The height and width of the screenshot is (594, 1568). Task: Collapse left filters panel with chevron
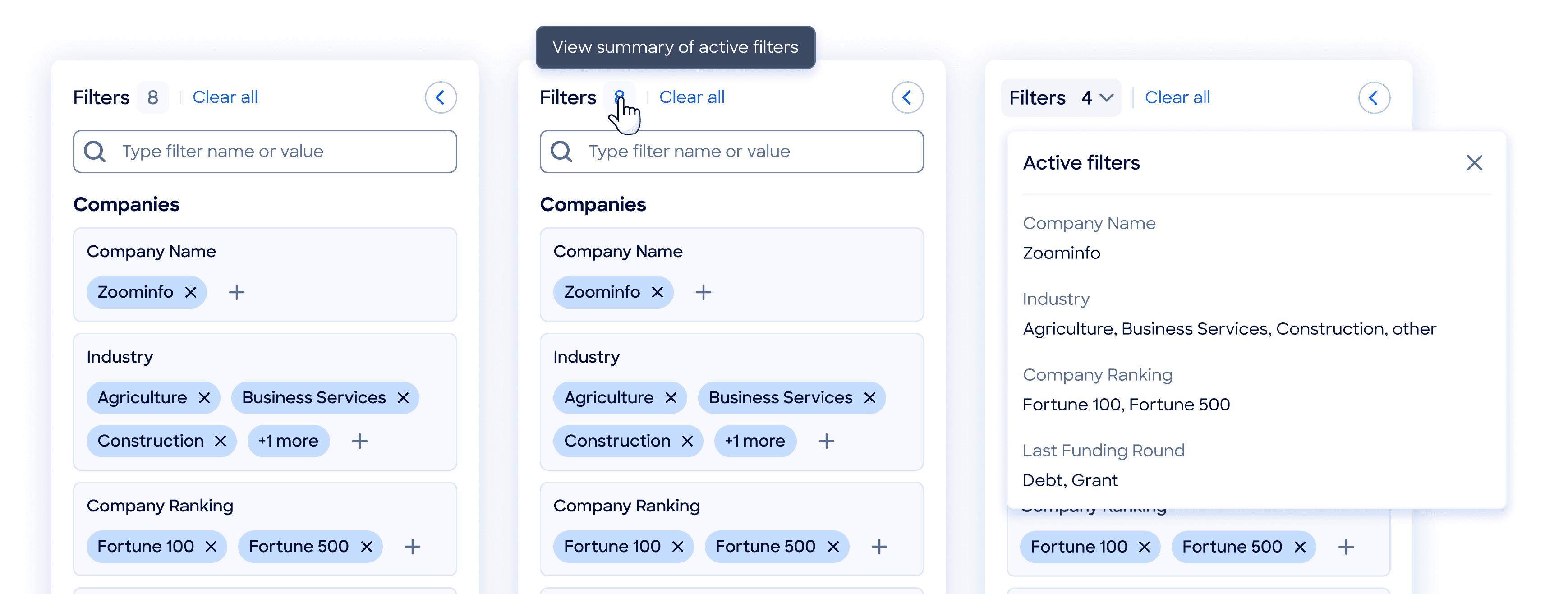coord(440,97)
